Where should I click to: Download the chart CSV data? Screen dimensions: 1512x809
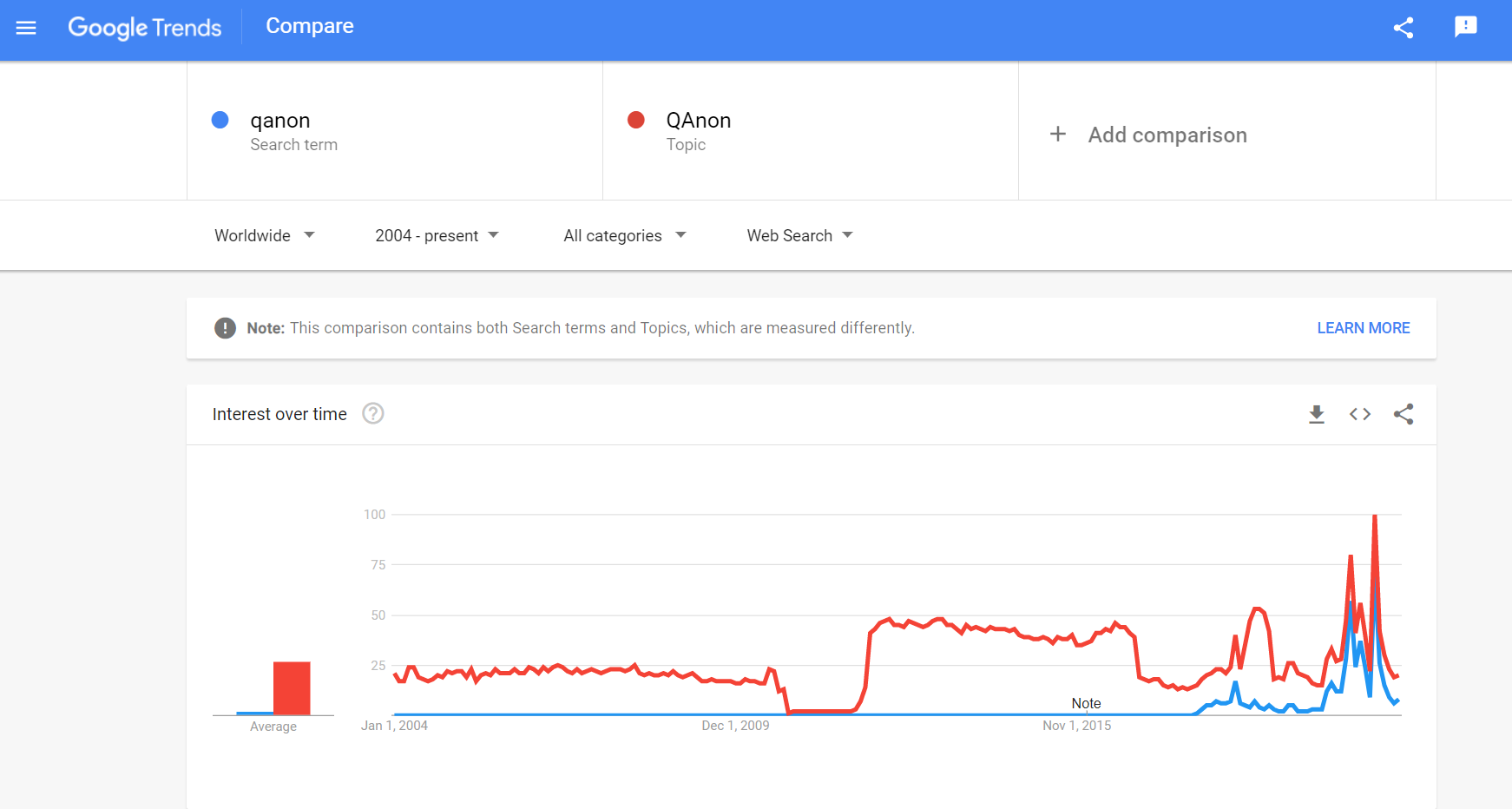click(x=1317, y=414)
